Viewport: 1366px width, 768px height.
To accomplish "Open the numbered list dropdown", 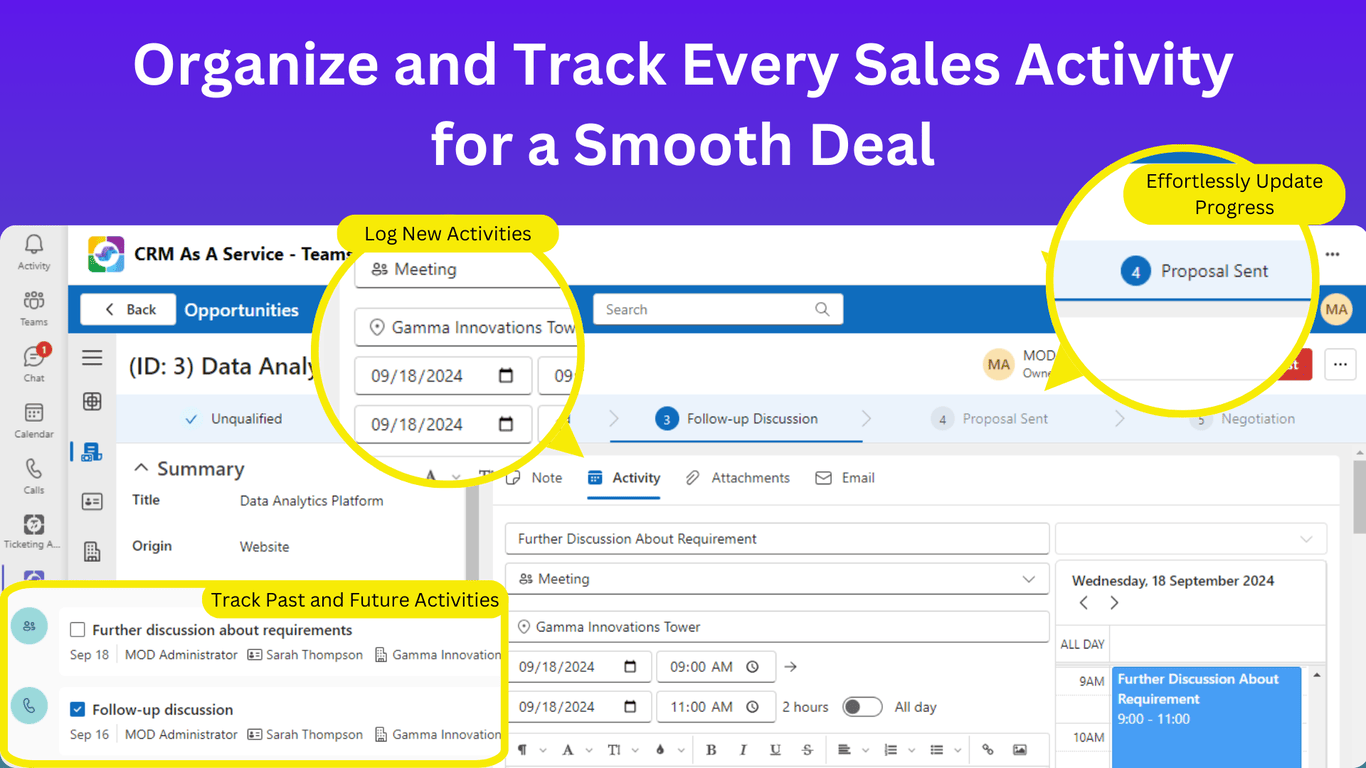I will click(897, 750).
